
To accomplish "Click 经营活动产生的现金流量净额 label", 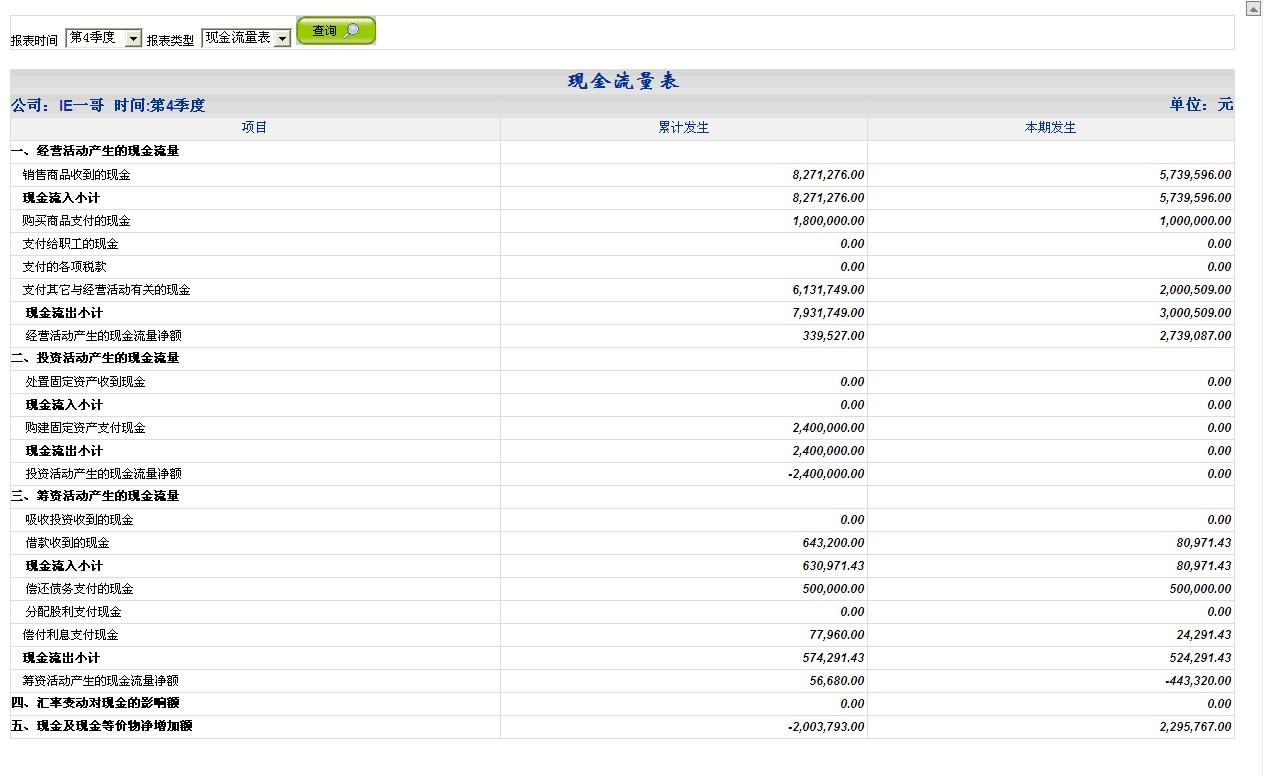I will coord(104,336).
